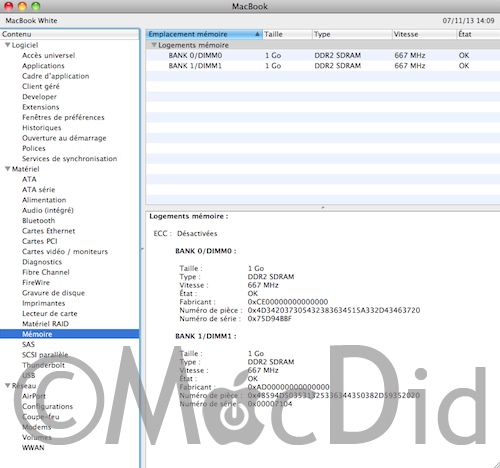Screen dimensions: 500x468
Task: Open Services de synchronisation entry
Action: pos(70,159)
